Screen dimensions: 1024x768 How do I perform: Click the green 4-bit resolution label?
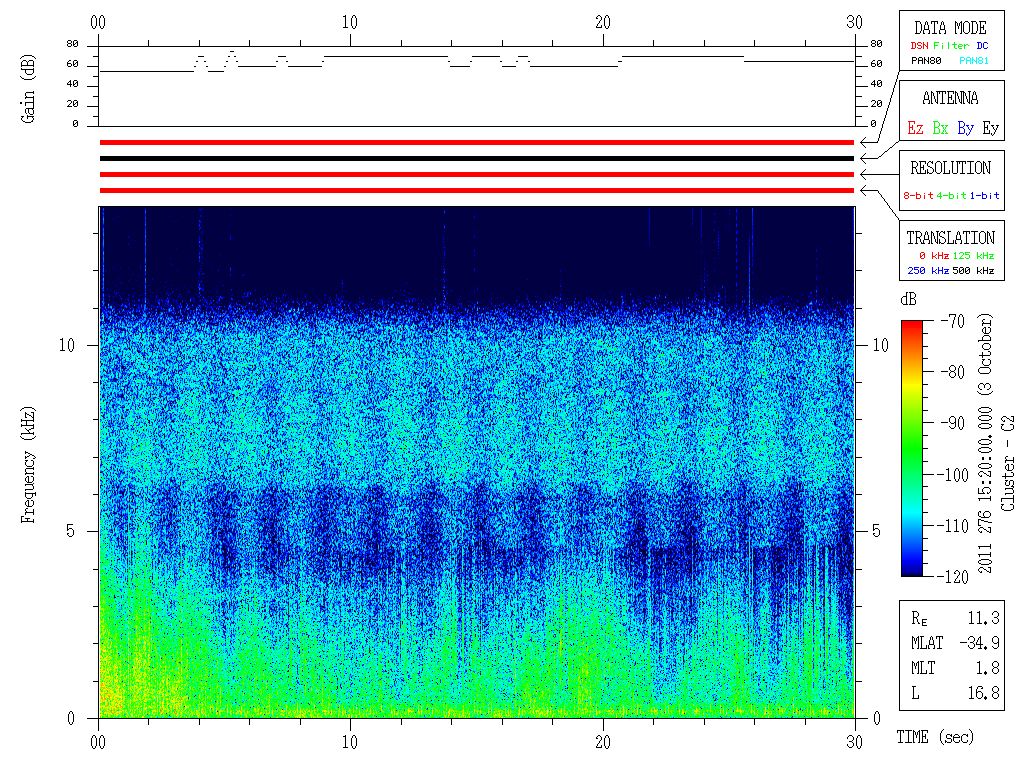pos(951,195)
